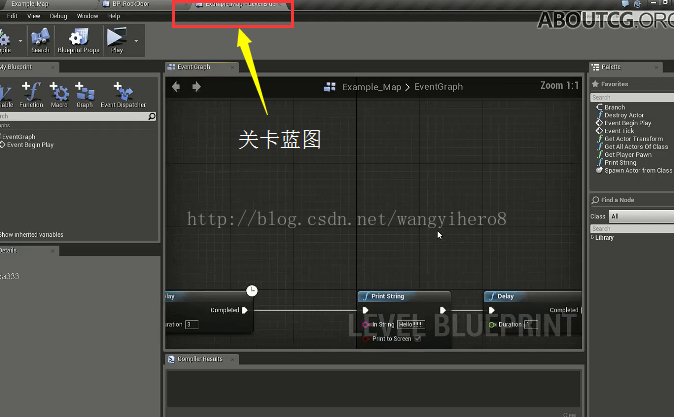Select Print String in Palette favorites
The height and width of the screenshot is (417, 674).
620,163
